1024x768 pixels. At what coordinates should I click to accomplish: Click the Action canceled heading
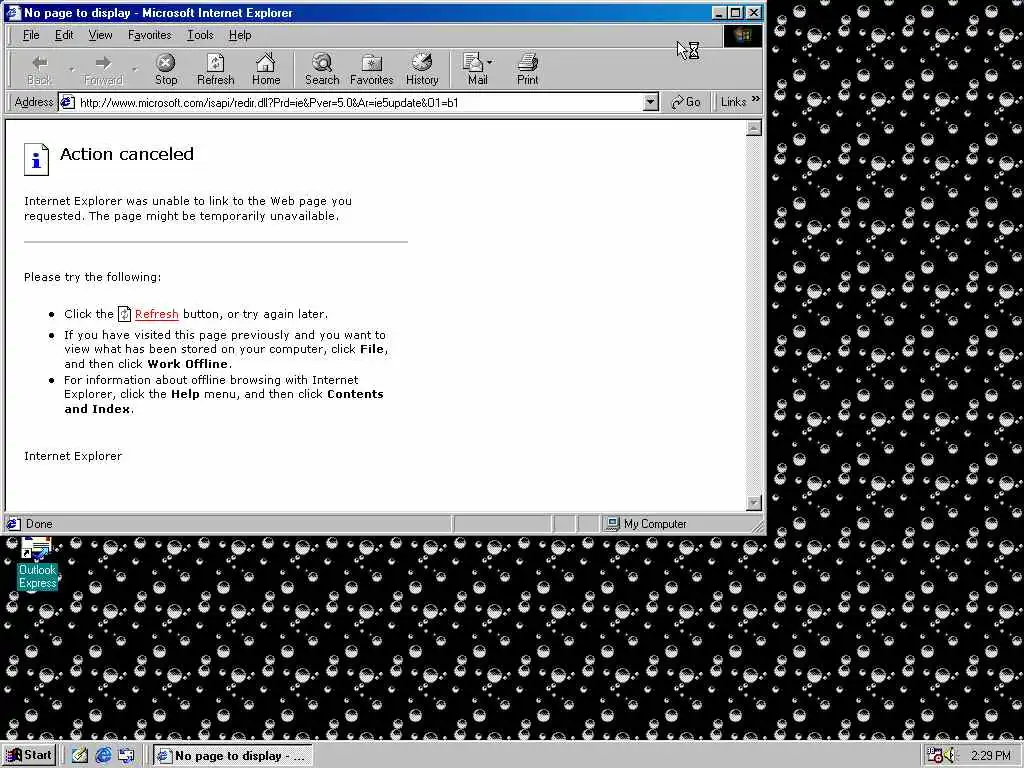pos(127,154)
